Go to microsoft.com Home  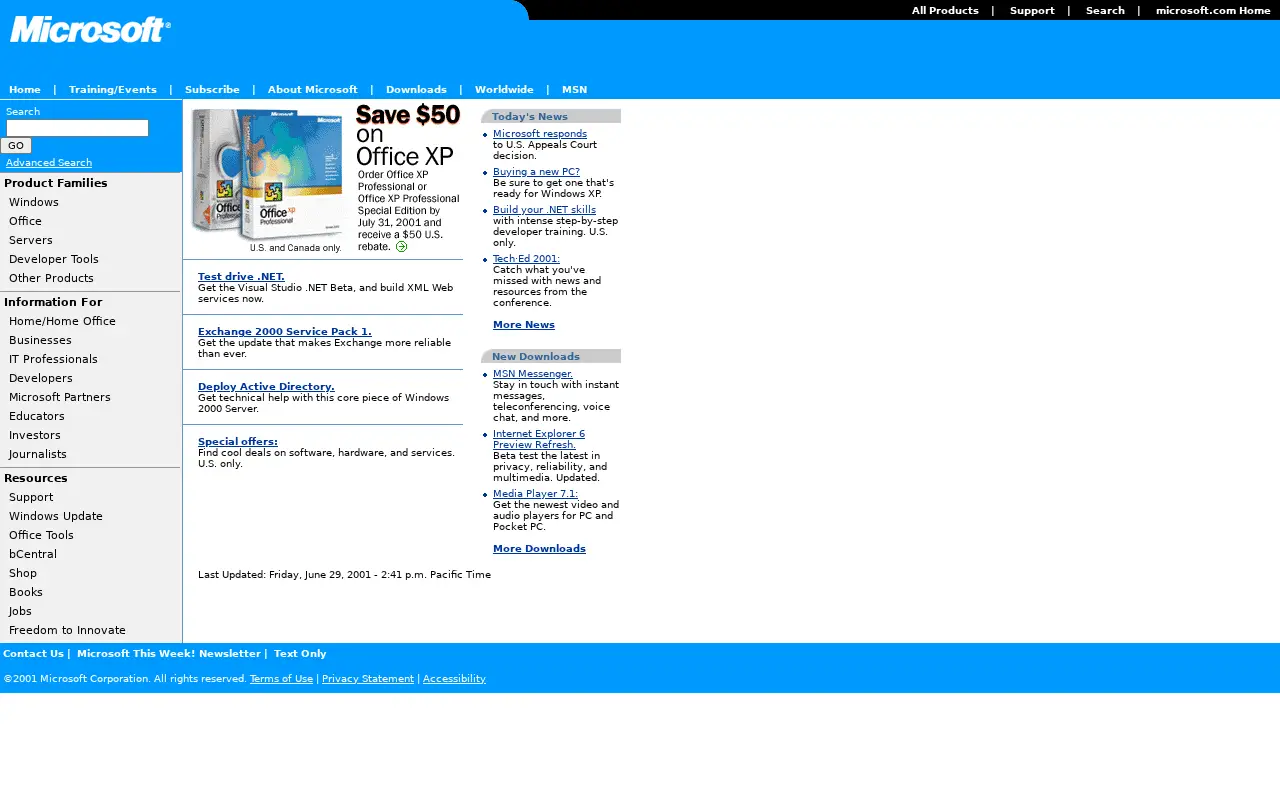coord(1213,11)
